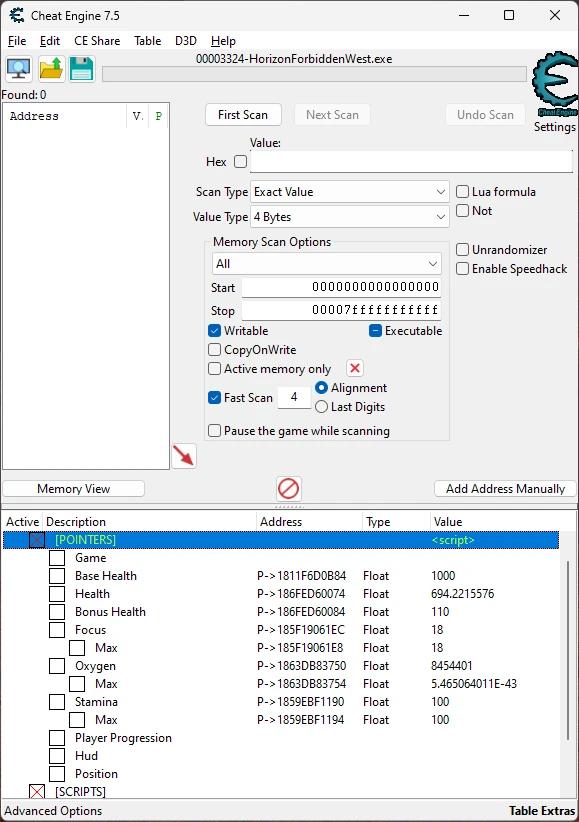Image resolution: width=579 pixels, height=822 pixels.
Task: Open the CE Share menu
Action: (97, 41)
